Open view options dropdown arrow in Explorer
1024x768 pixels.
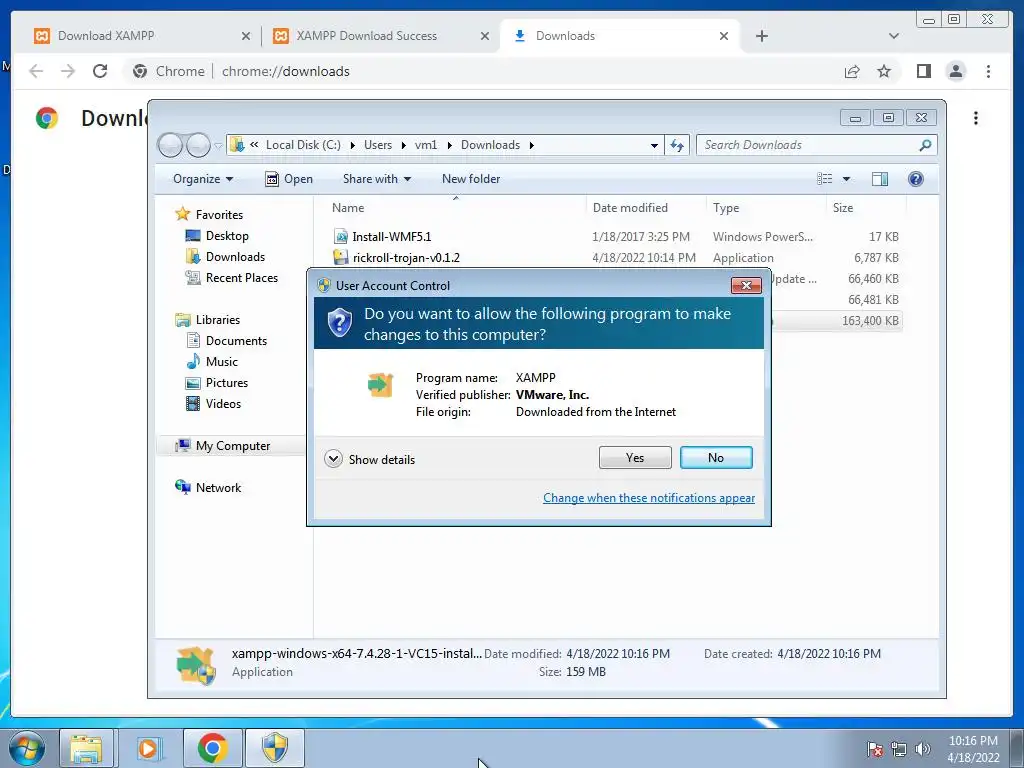846,179
